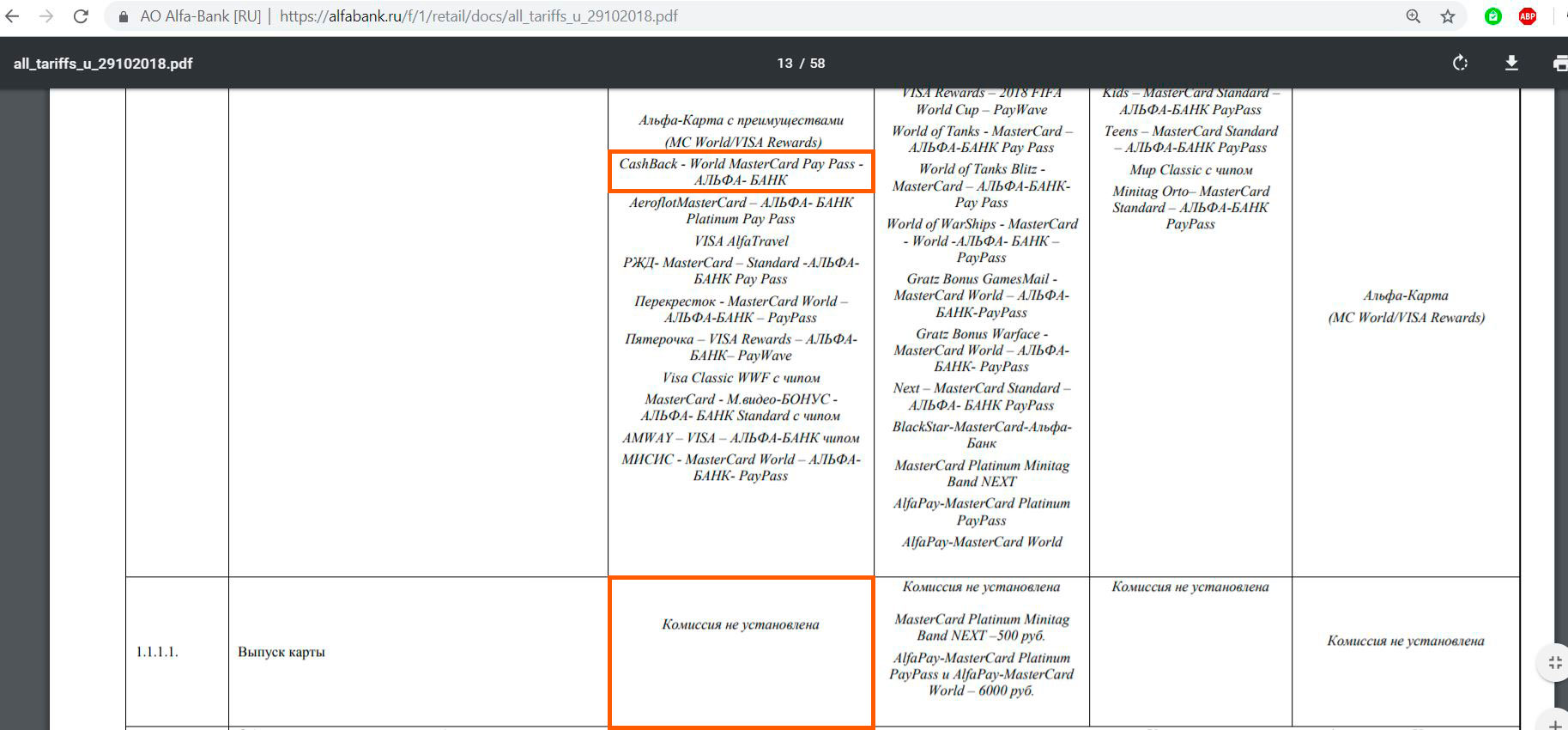
Task: Click 'BlackStar-MasterCard-Альфа-' entry
Action: (982, 427)
